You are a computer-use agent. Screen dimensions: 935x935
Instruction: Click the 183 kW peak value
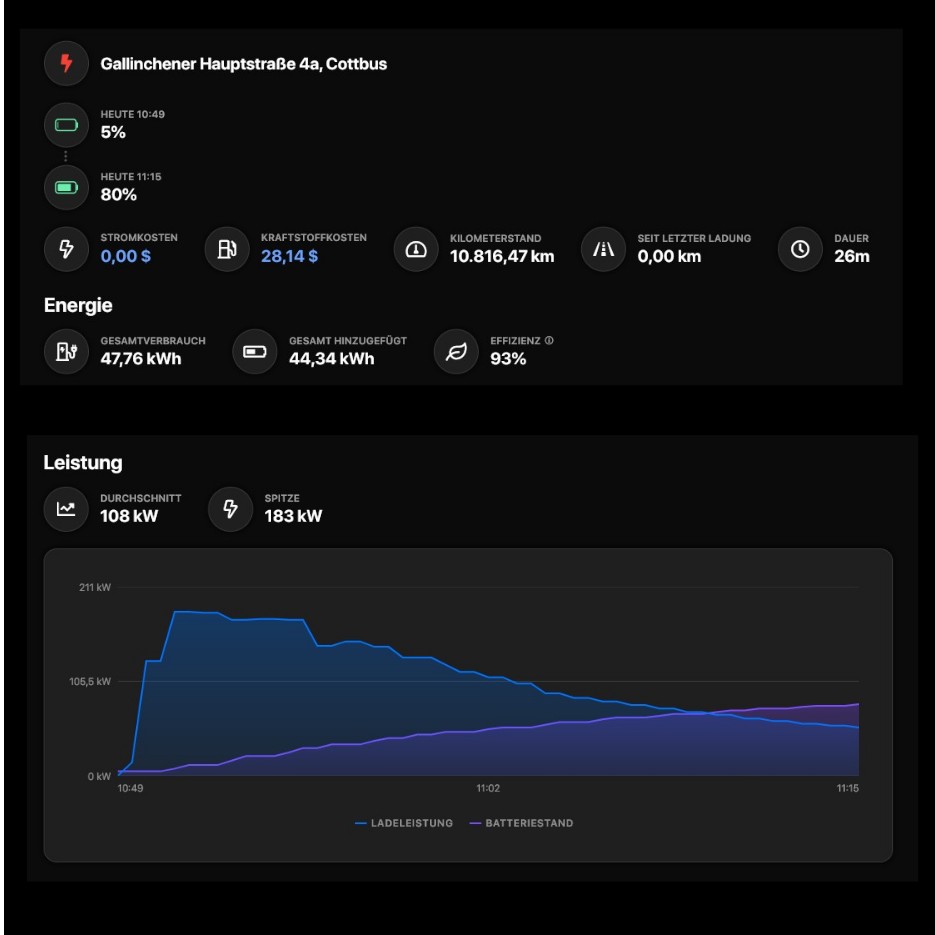pos(293,516)
